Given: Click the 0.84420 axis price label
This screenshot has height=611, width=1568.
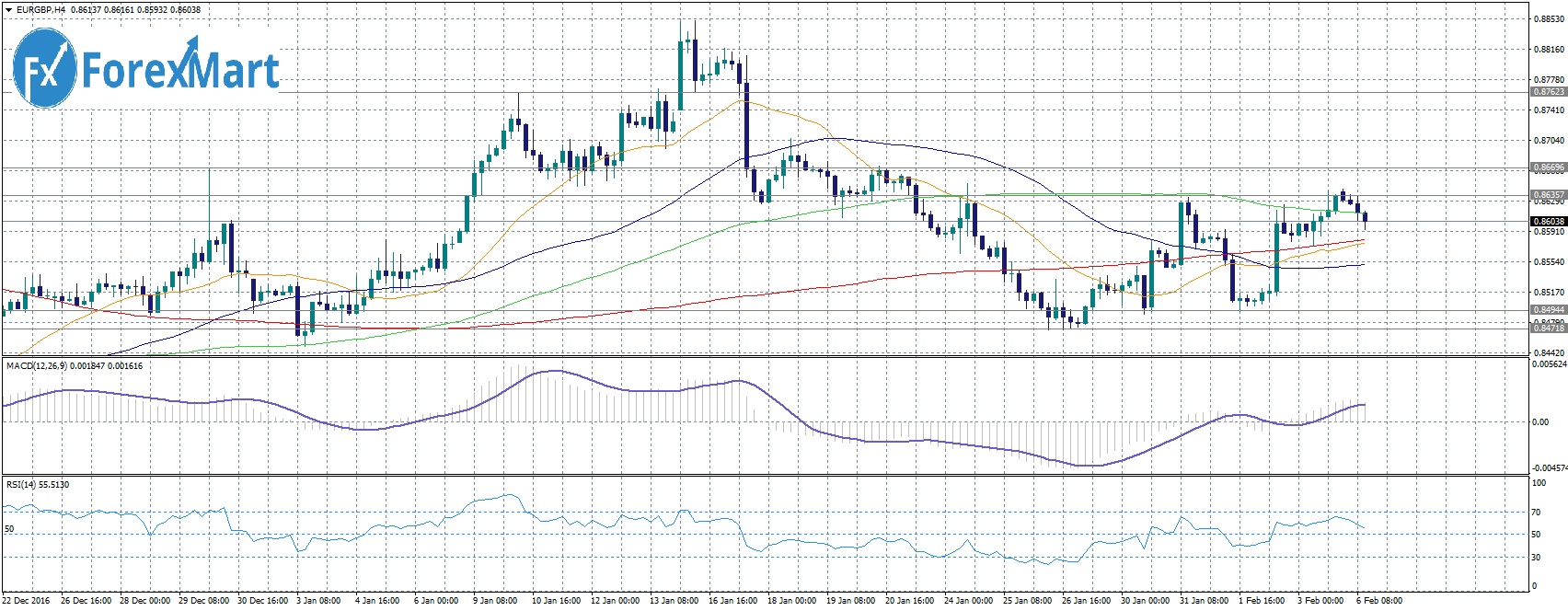Looking at the screenshot, I should 1550,352.
